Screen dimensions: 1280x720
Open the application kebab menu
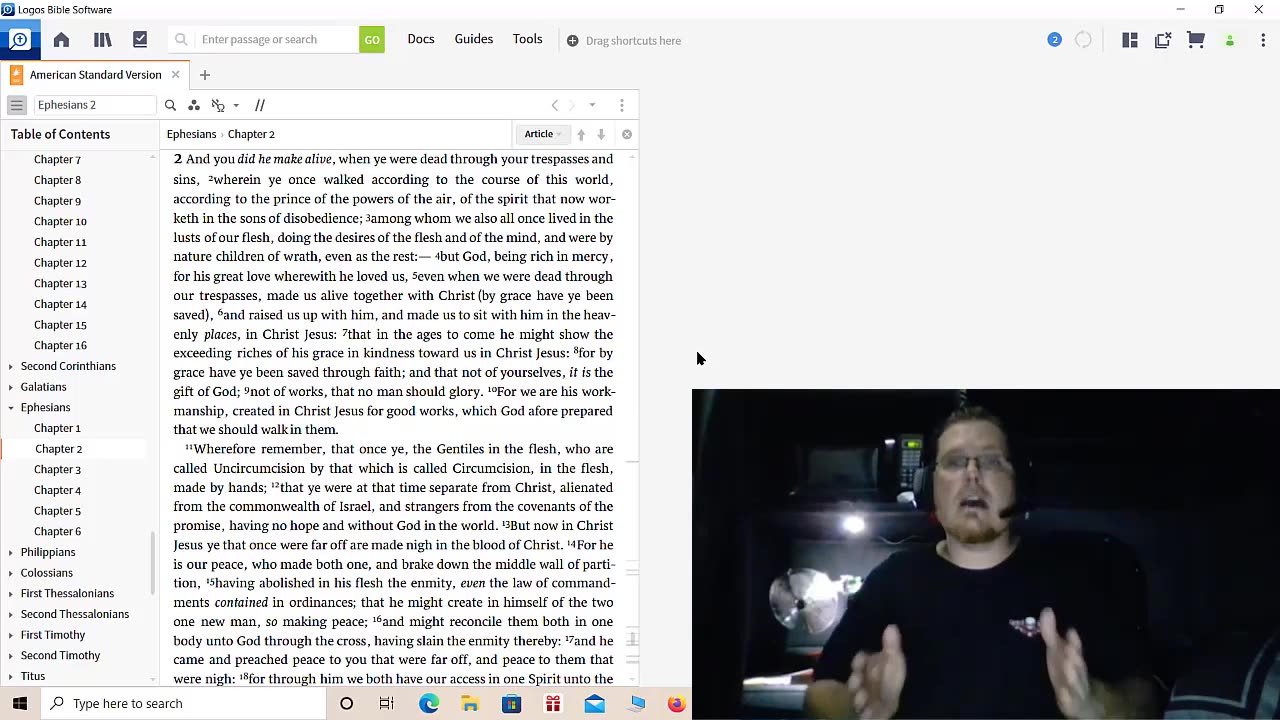tap(1263, 40)
